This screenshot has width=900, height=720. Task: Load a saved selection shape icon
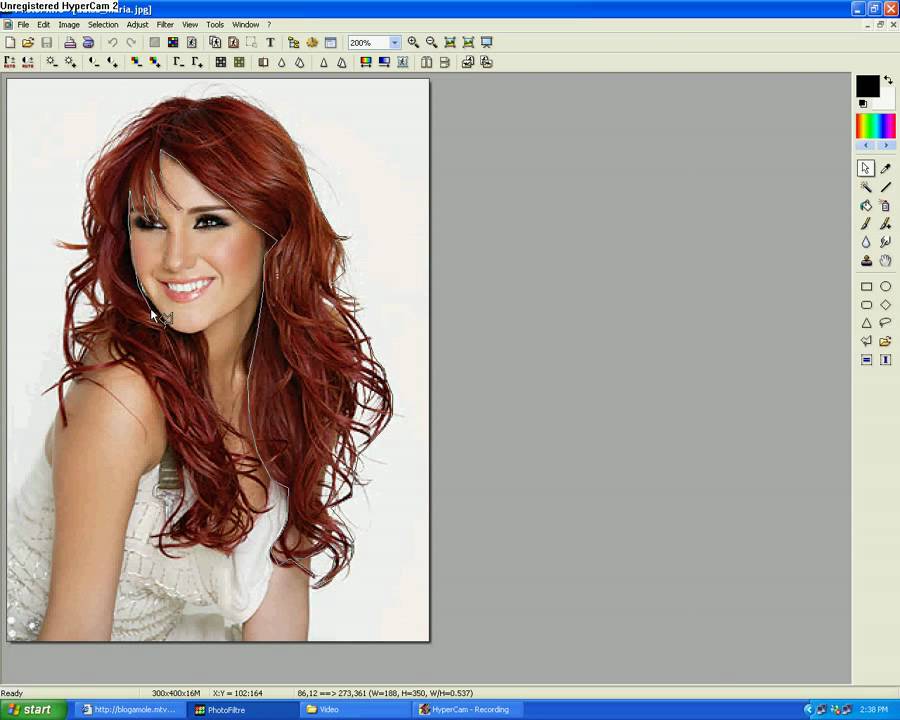[x=885, y=341]
